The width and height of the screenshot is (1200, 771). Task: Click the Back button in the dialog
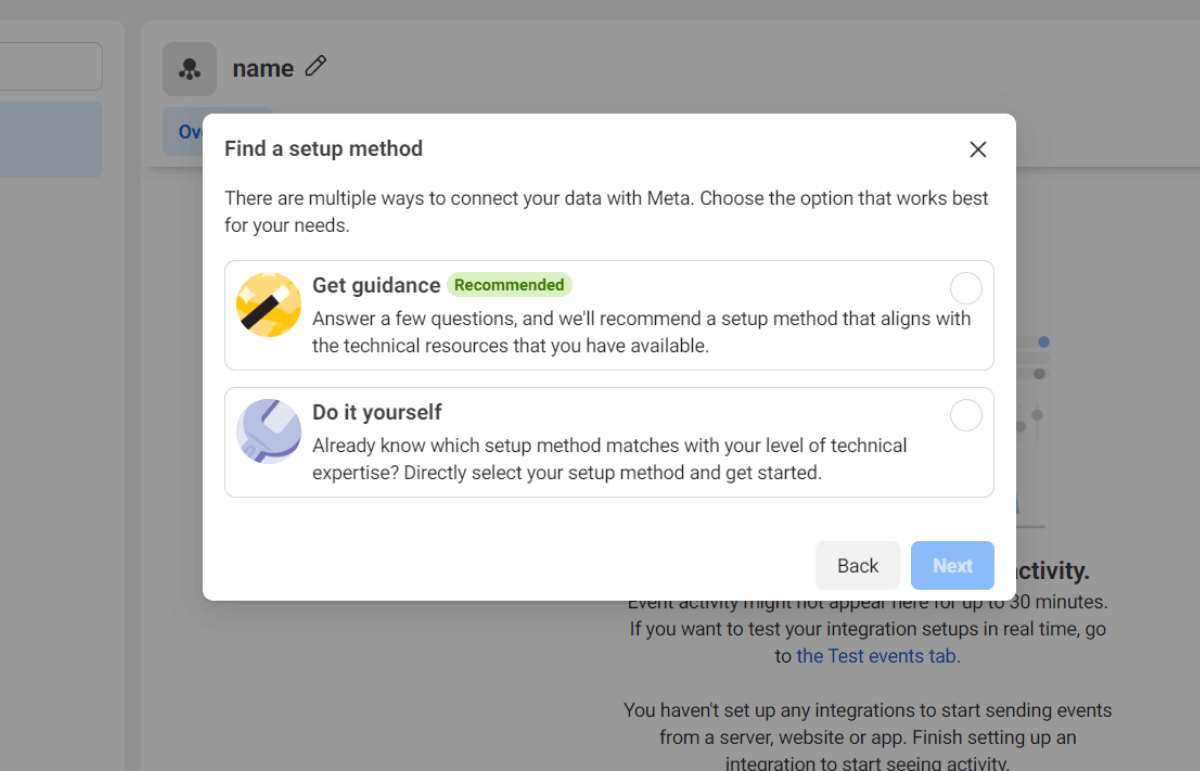[x=857, y=565]
